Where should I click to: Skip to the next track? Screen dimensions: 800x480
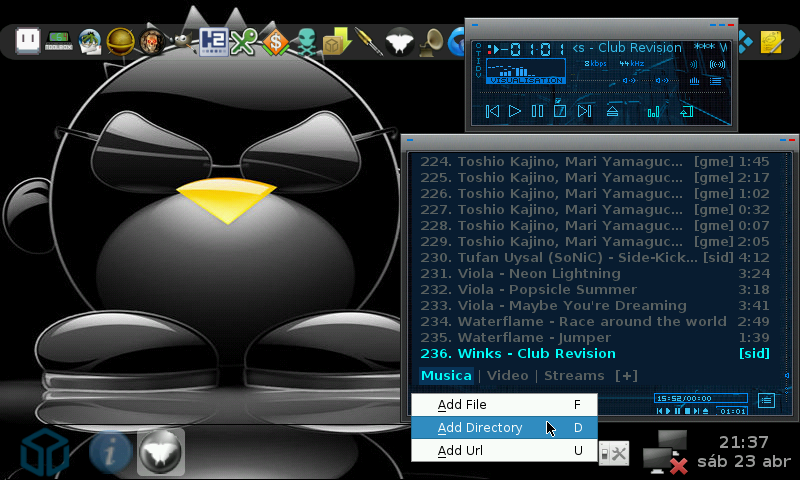click(x=585, y=111)
